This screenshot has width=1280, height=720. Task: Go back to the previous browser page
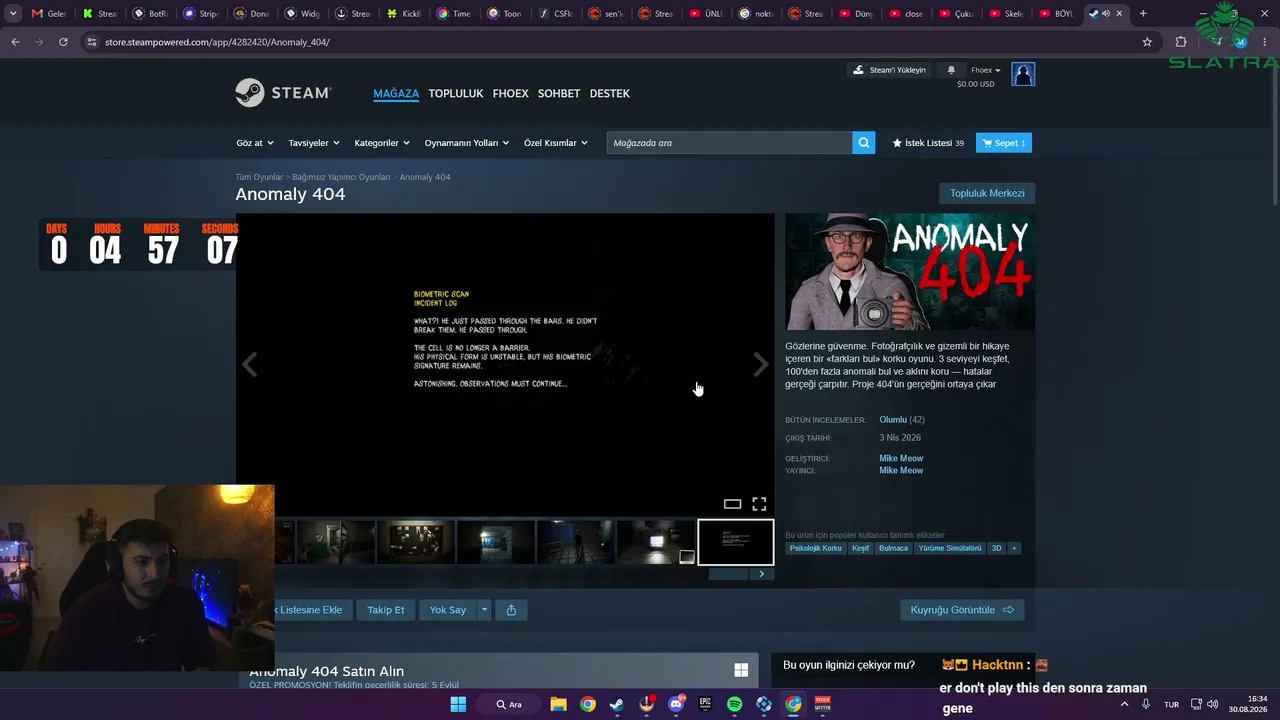[x=15, y=42]
